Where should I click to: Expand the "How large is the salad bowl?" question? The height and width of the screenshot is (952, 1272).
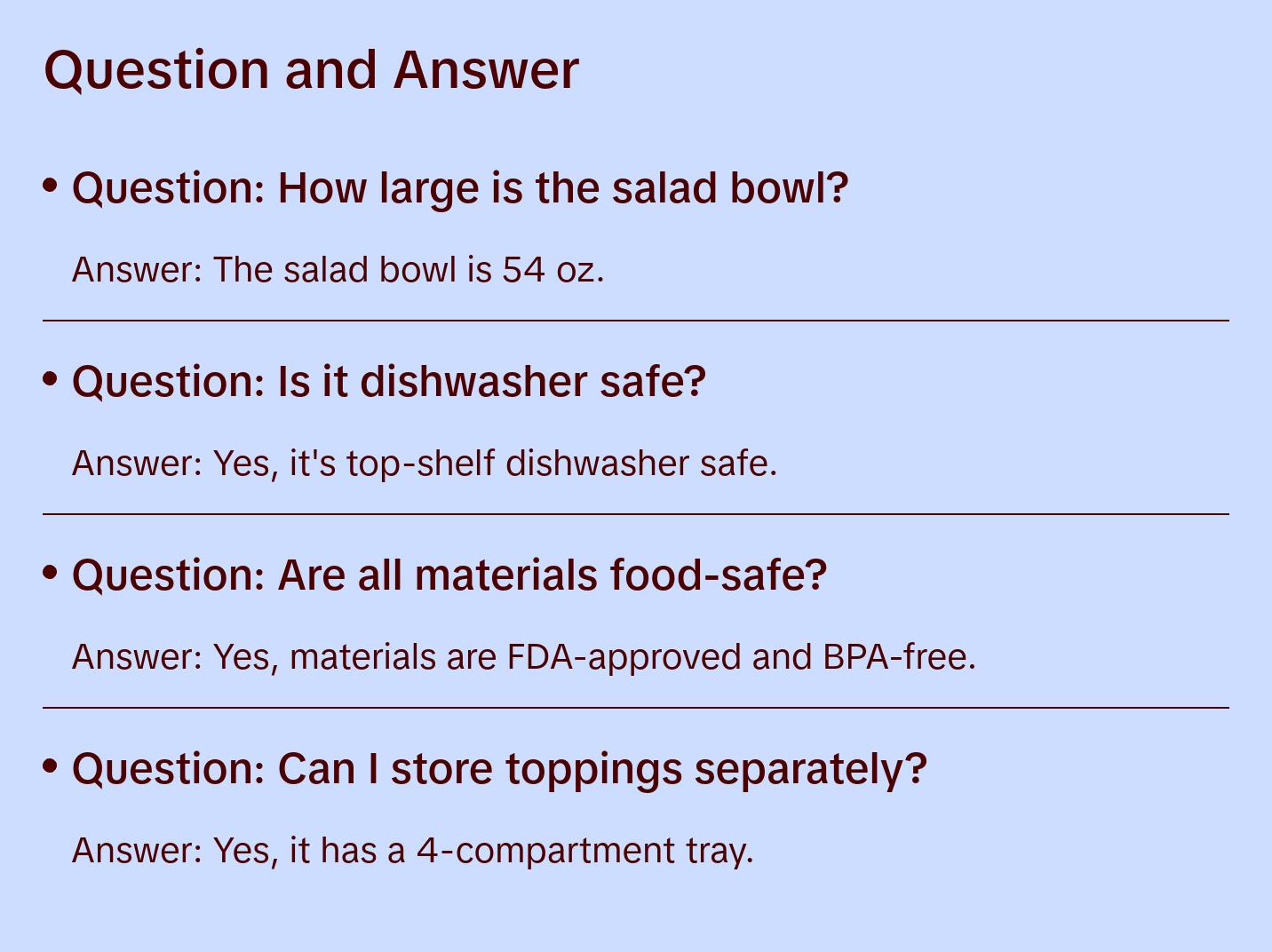(x=460, y=188)
